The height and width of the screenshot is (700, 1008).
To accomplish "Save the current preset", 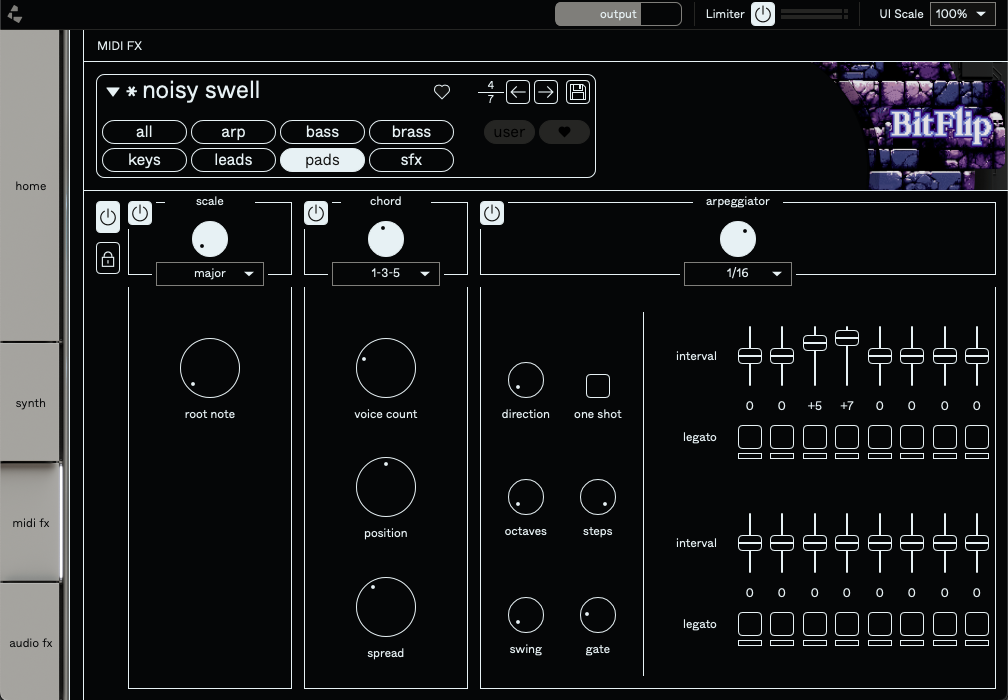I will click(x=578, y=92).
